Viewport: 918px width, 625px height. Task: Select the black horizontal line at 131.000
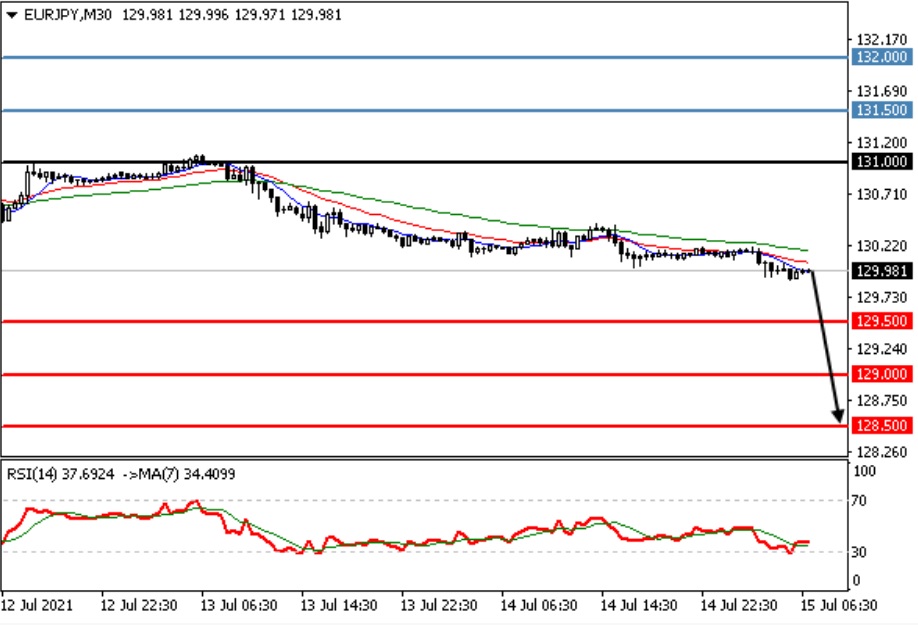pyautogui.click(x=424, y=162)
